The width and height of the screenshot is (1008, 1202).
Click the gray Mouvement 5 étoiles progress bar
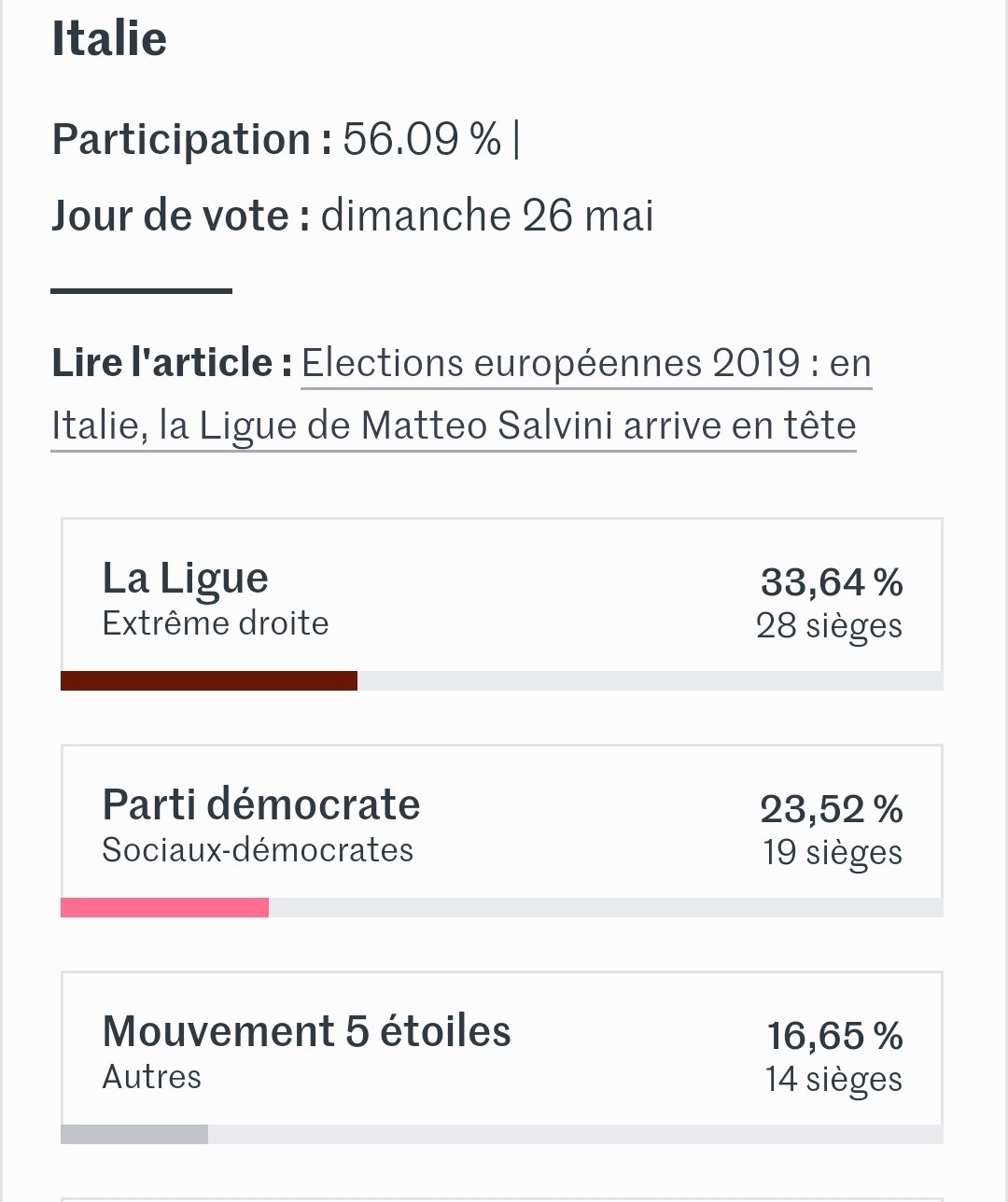(x=134, y=1134)
